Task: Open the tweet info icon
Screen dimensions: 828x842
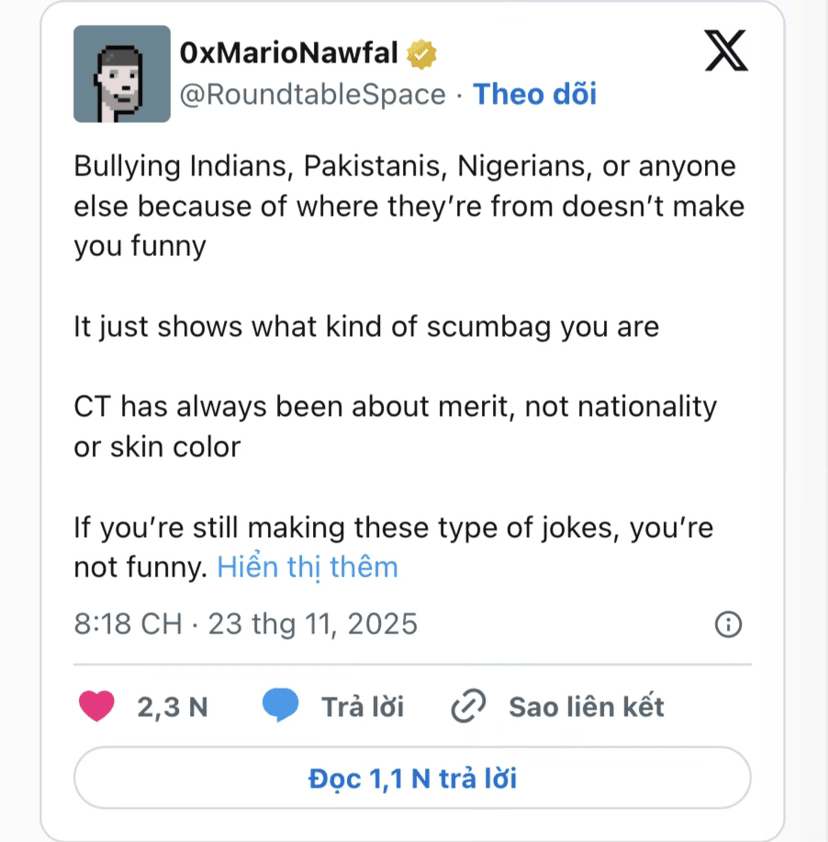Action: tap(728, 625)
